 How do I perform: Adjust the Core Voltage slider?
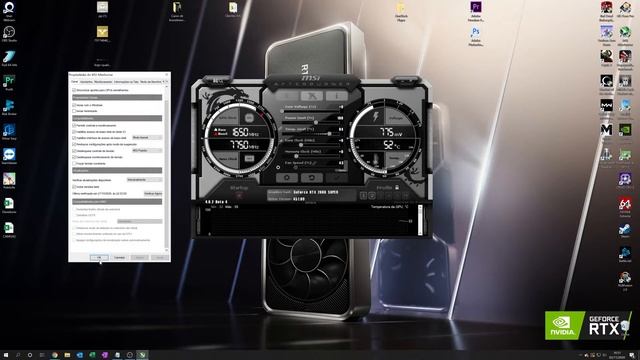point(312,111)
